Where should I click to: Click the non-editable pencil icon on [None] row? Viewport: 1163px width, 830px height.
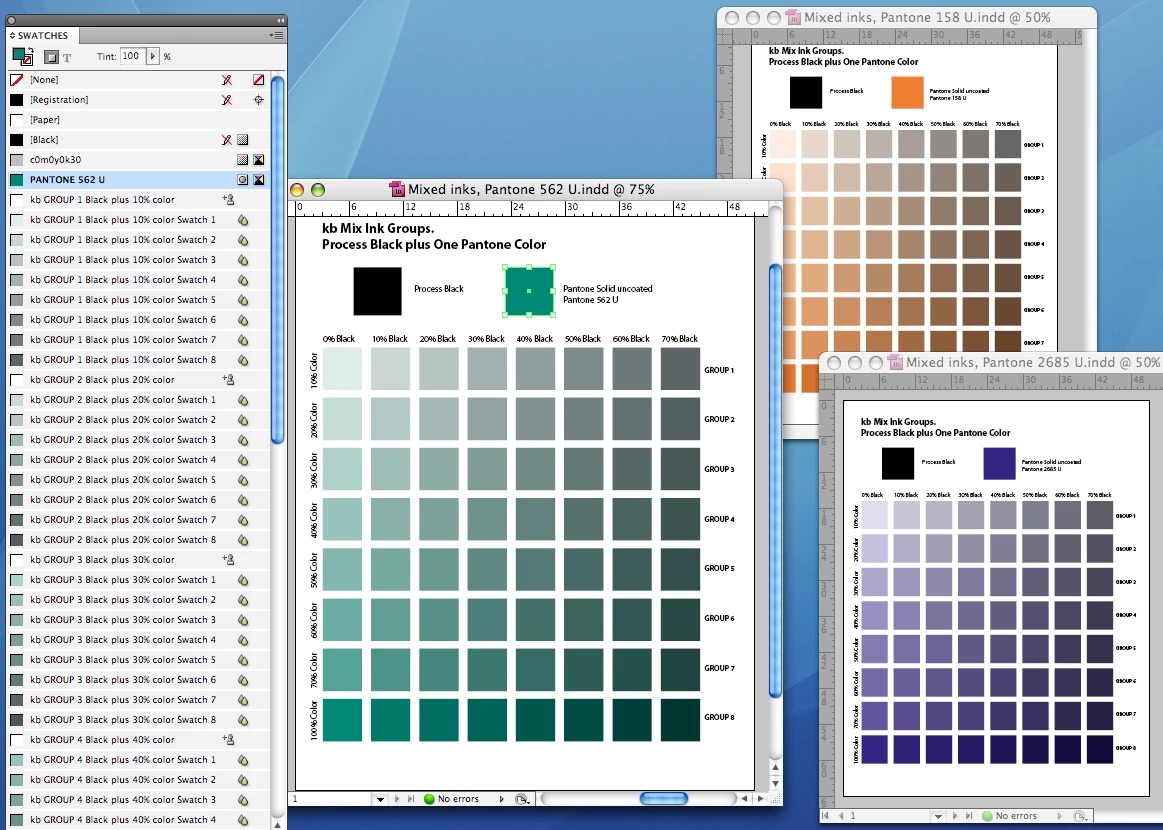(x=227, y=79)
